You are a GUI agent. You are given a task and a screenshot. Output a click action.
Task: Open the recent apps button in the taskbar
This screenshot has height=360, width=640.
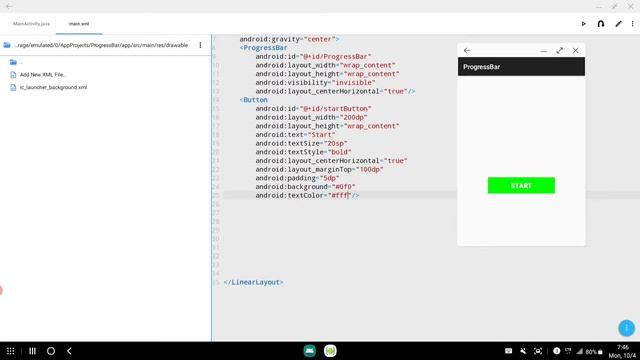32,351
